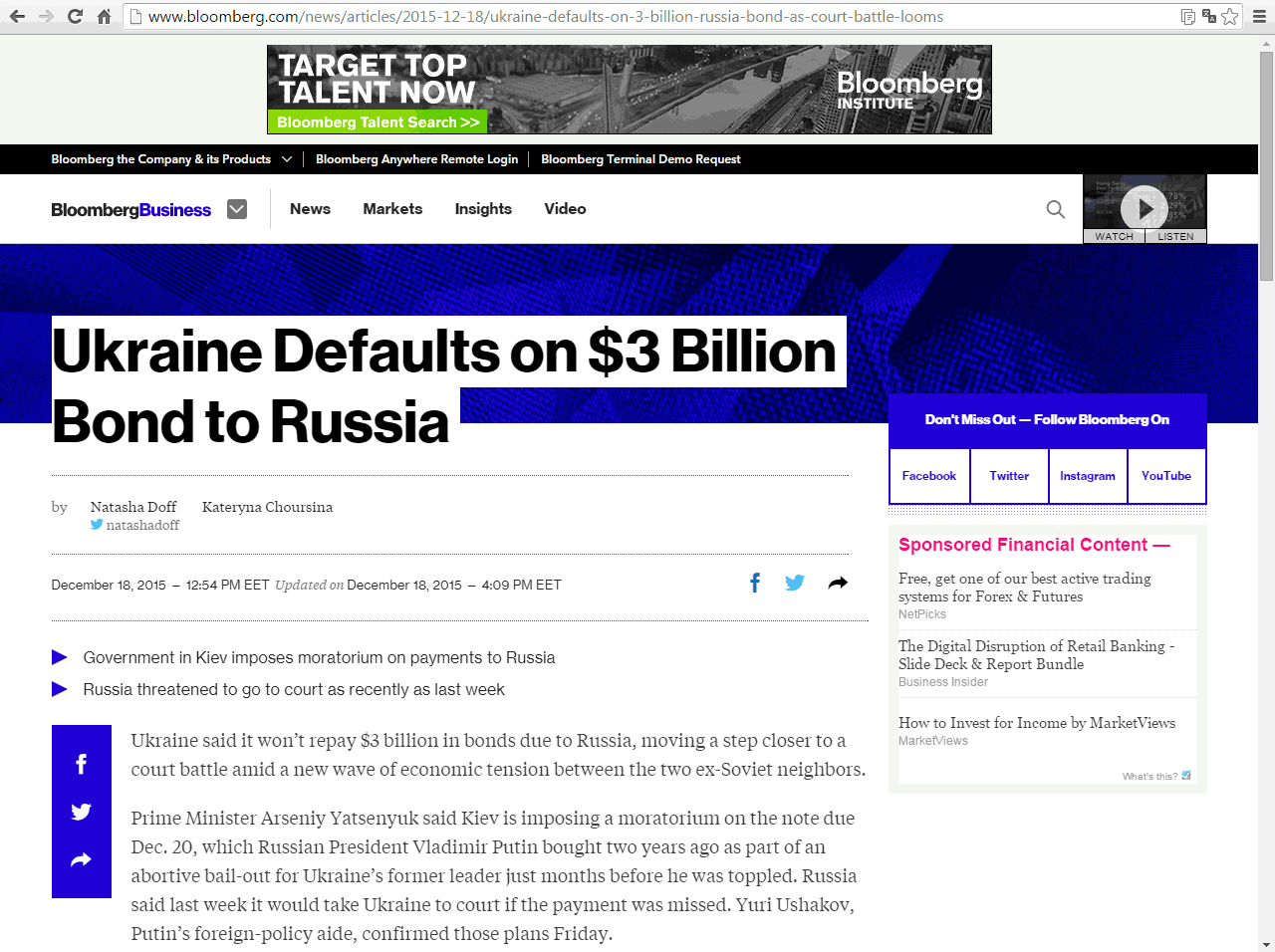Bookmark this page with star icon

pos(1230,16)
